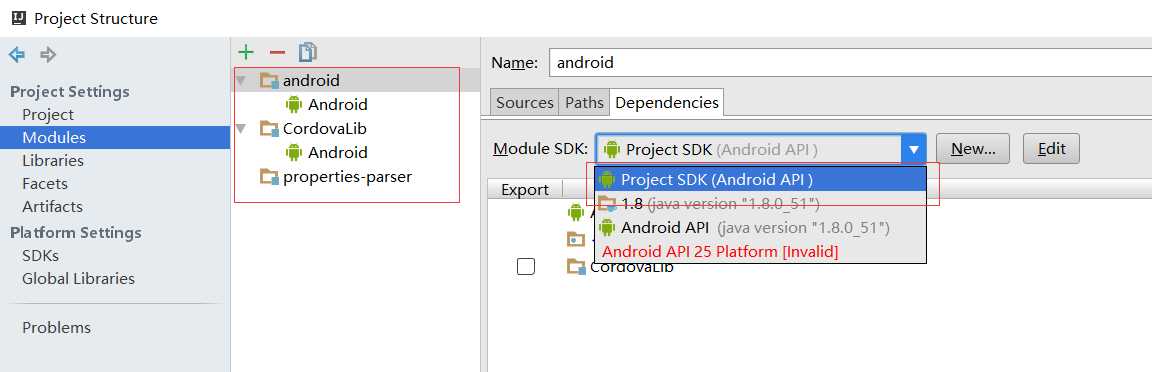This screenshot has height=372, width=1152.
Task: Open Artifacts settings page
Action: click(52, 207)
